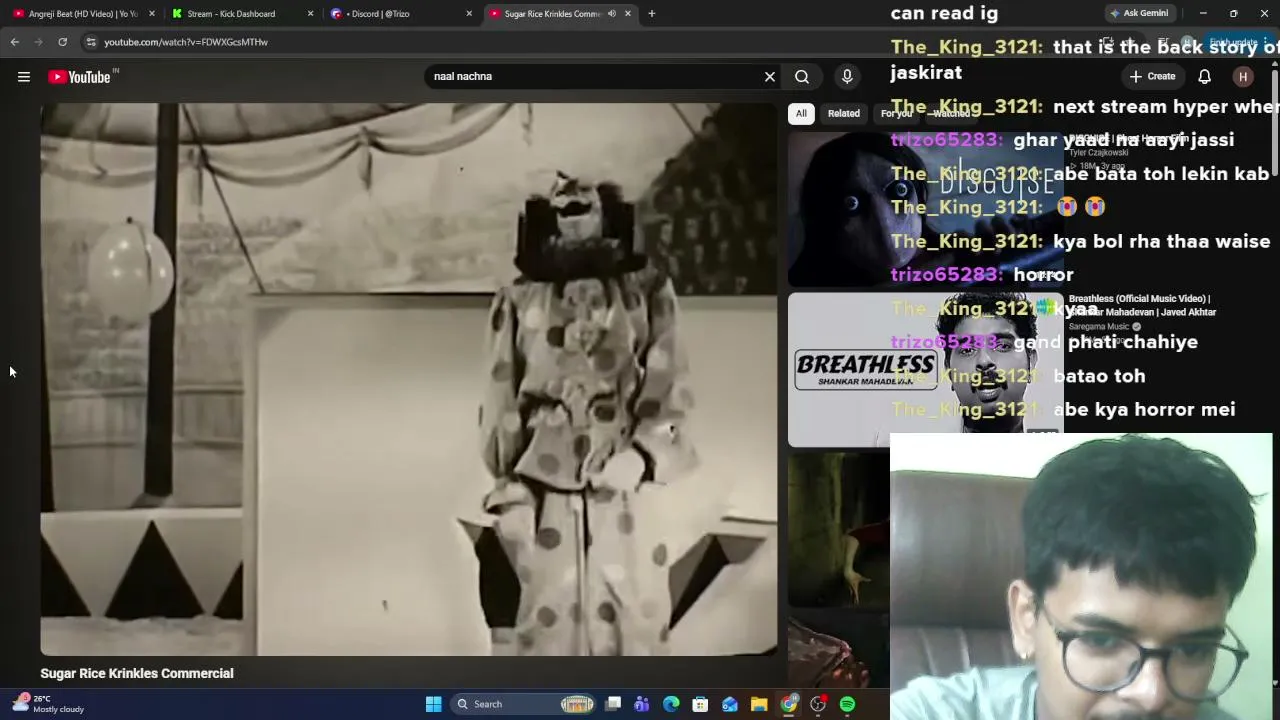Start voice search with the microphone
The image size is (1280, 720).
click(847, 77)
